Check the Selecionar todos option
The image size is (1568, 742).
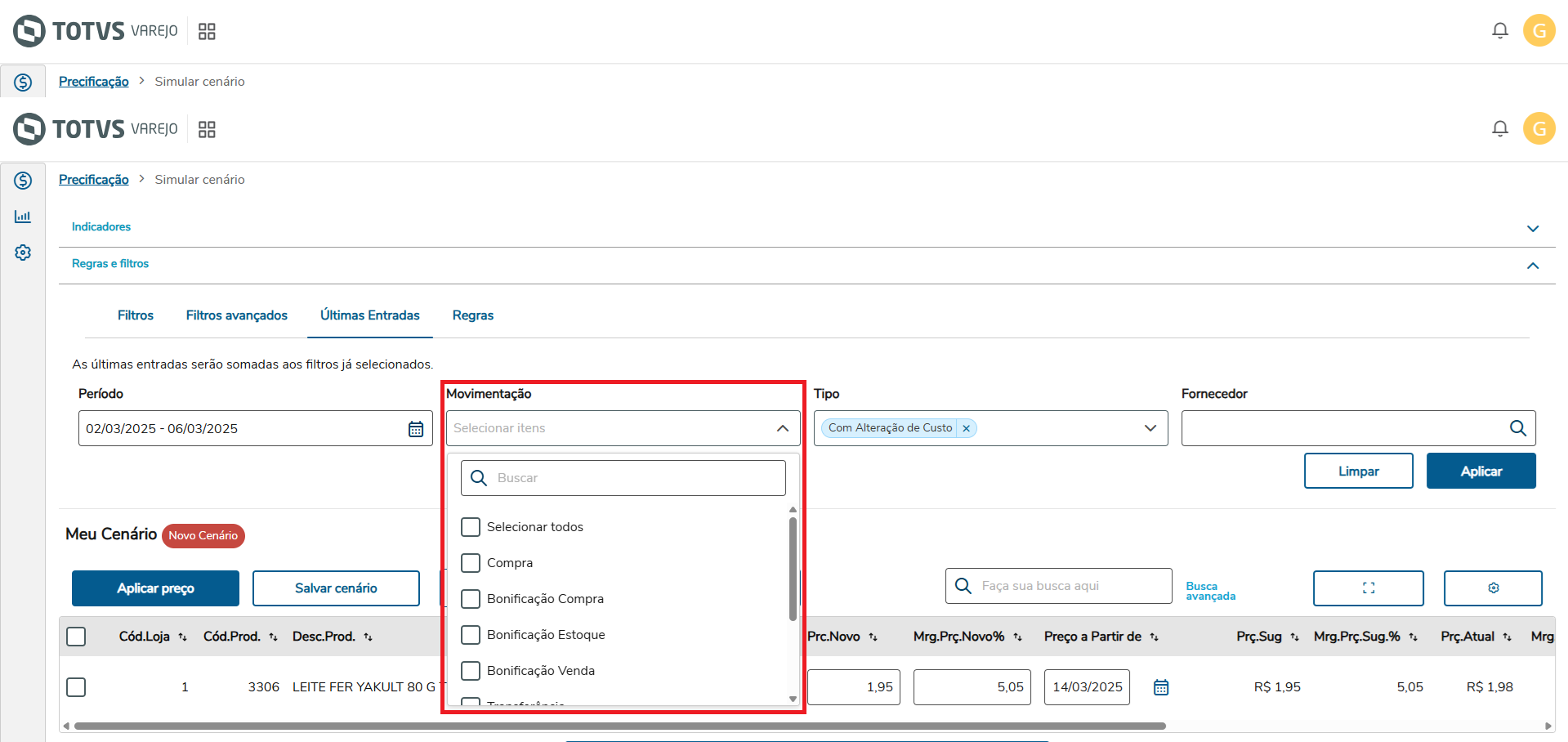pyautogui.click(x=471, y=527)
